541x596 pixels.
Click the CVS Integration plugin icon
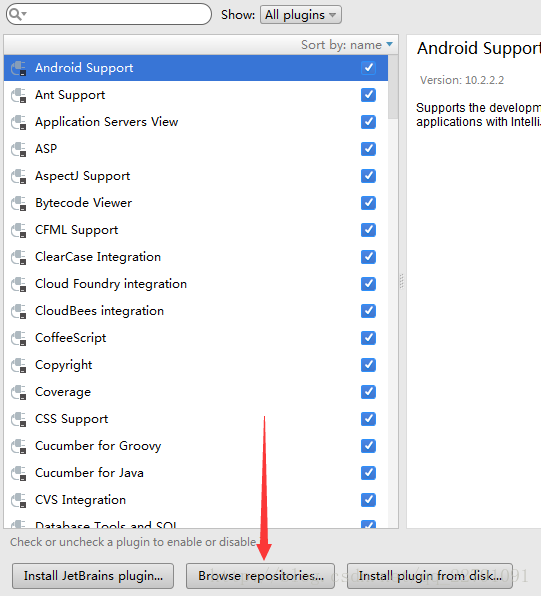[19, 500]
